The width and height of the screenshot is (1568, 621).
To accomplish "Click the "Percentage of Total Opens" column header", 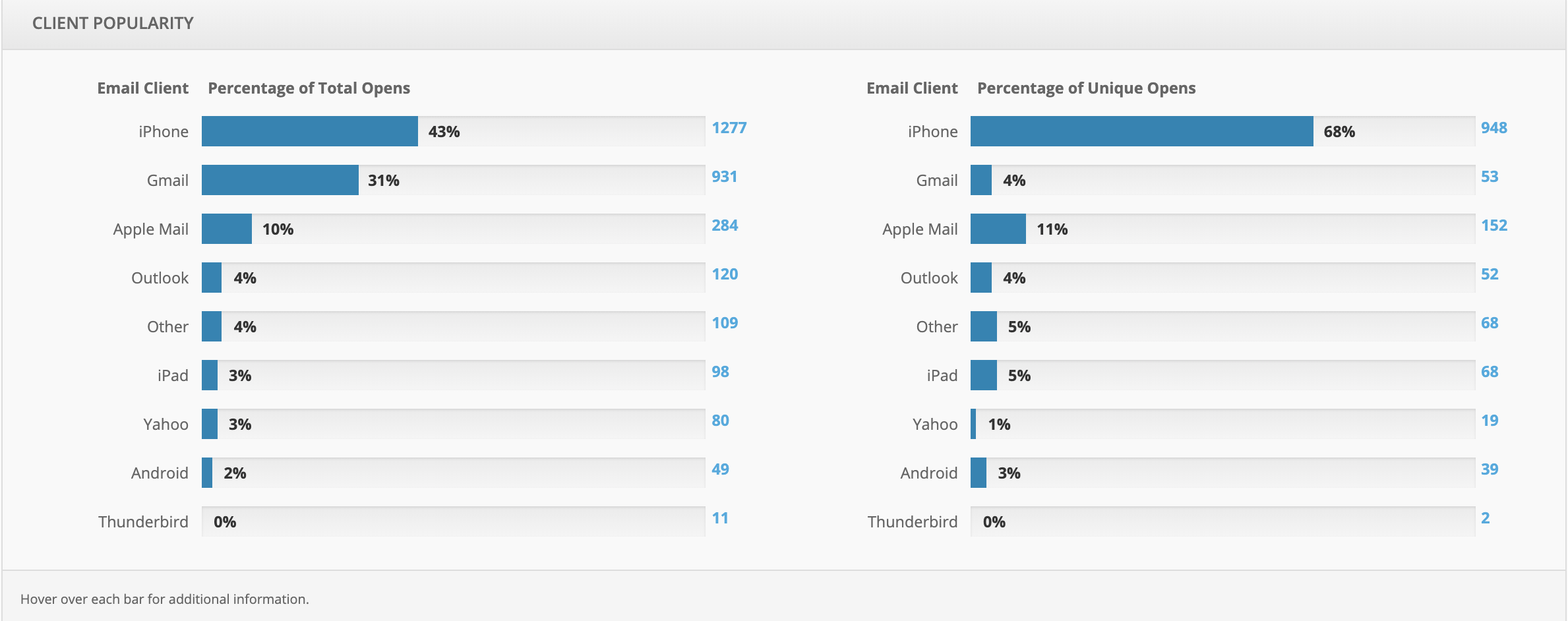I will [x=309, y=88].
